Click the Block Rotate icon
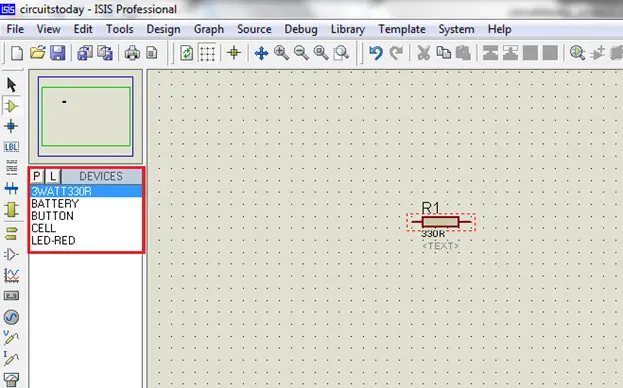 [530, 52]
